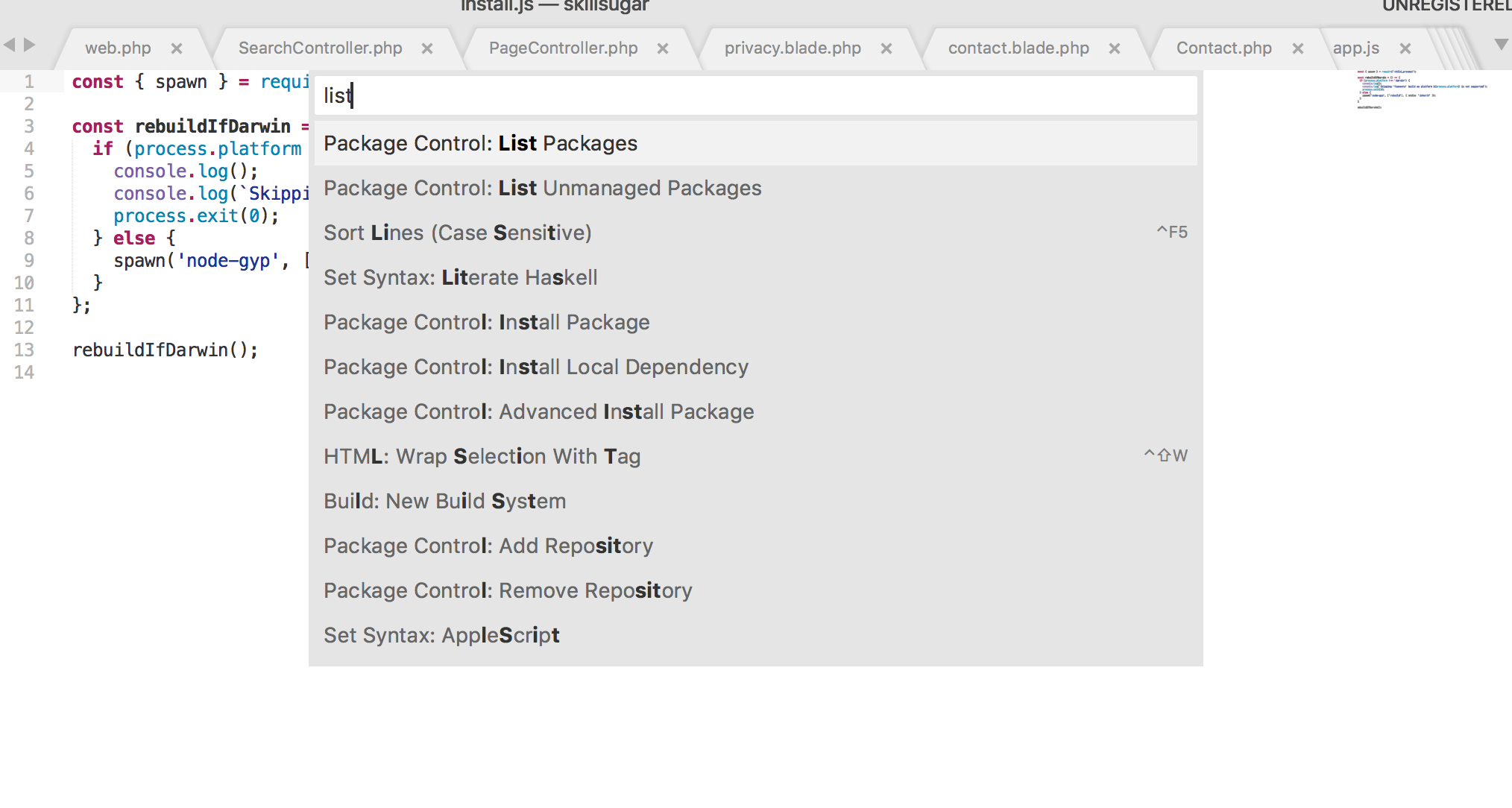Switch to the app.js tab
The image size is (1512, 808).
(1355, 48)
